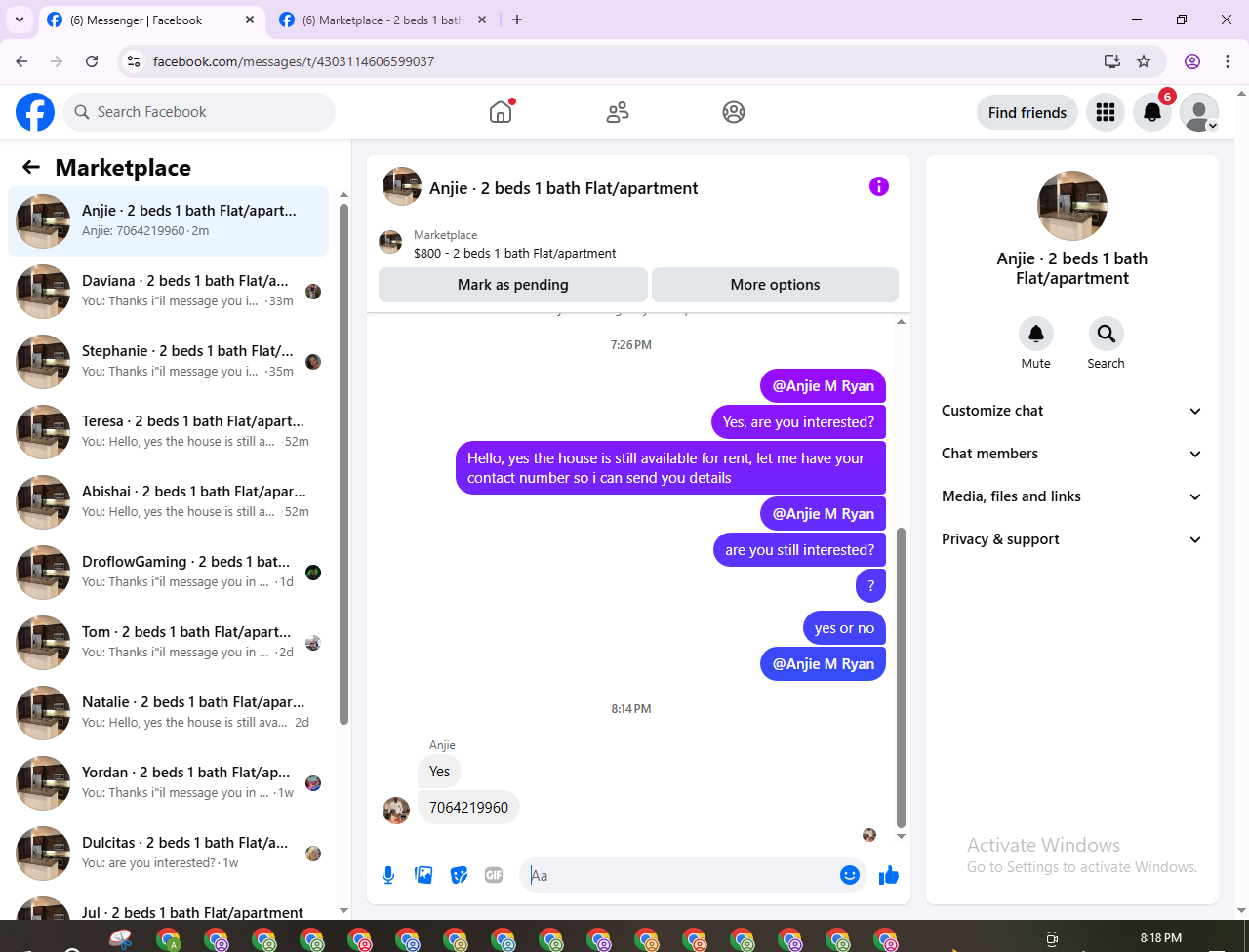The width and height of the screenshot is (1249, 952).
Task: Bookmark this page star icon
Action: pos(1144,61)
